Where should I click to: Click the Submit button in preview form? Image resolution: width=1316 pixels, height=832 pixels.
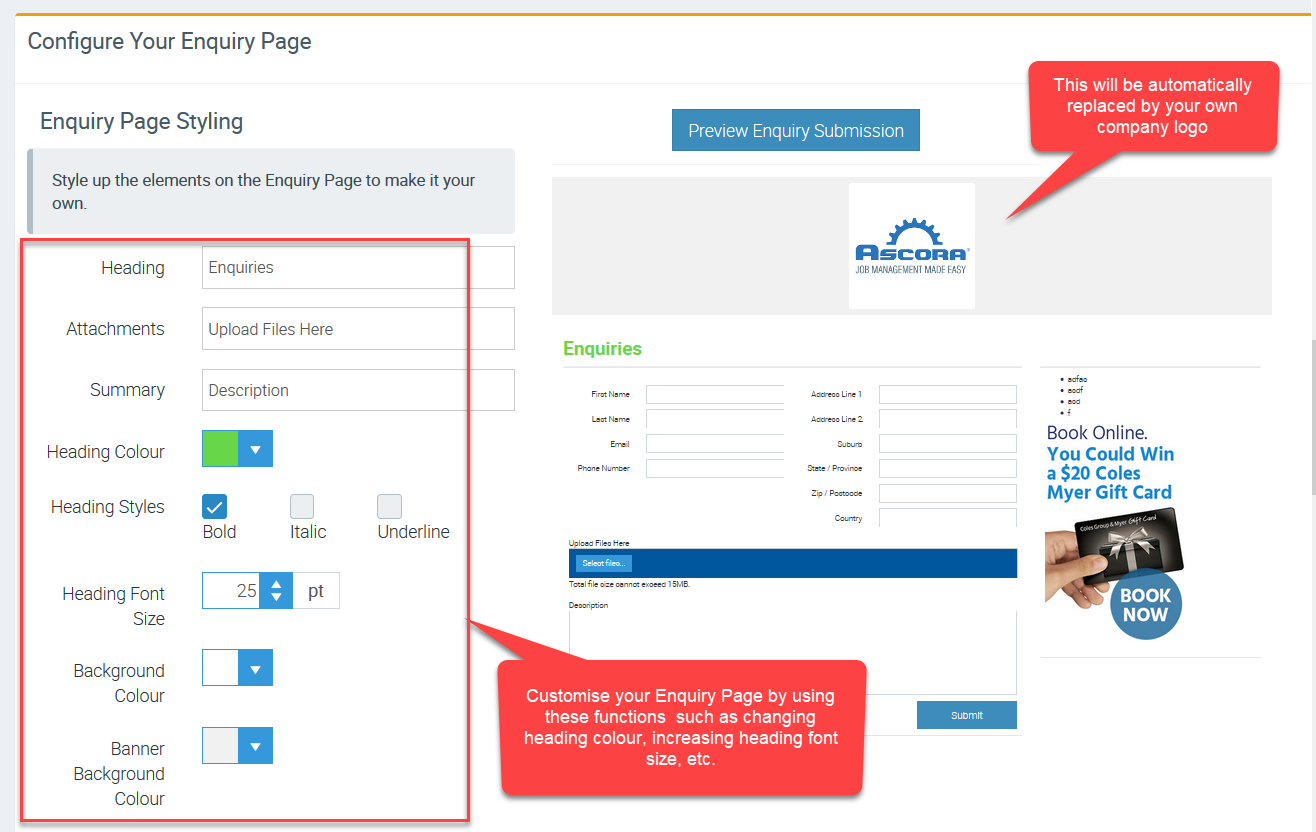(966, 715)
